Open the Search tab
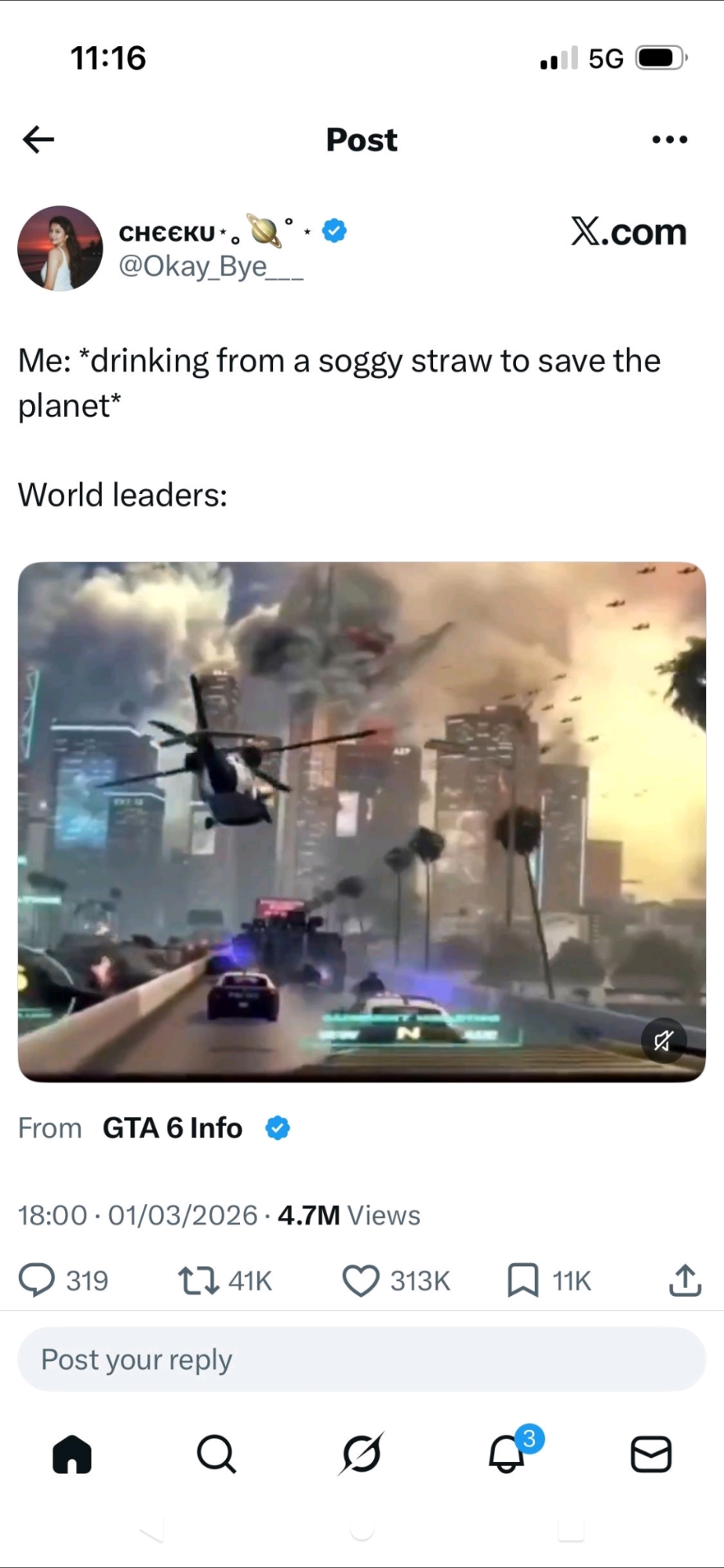The width and height of the screenshot is (724, 1568). 216,1455
